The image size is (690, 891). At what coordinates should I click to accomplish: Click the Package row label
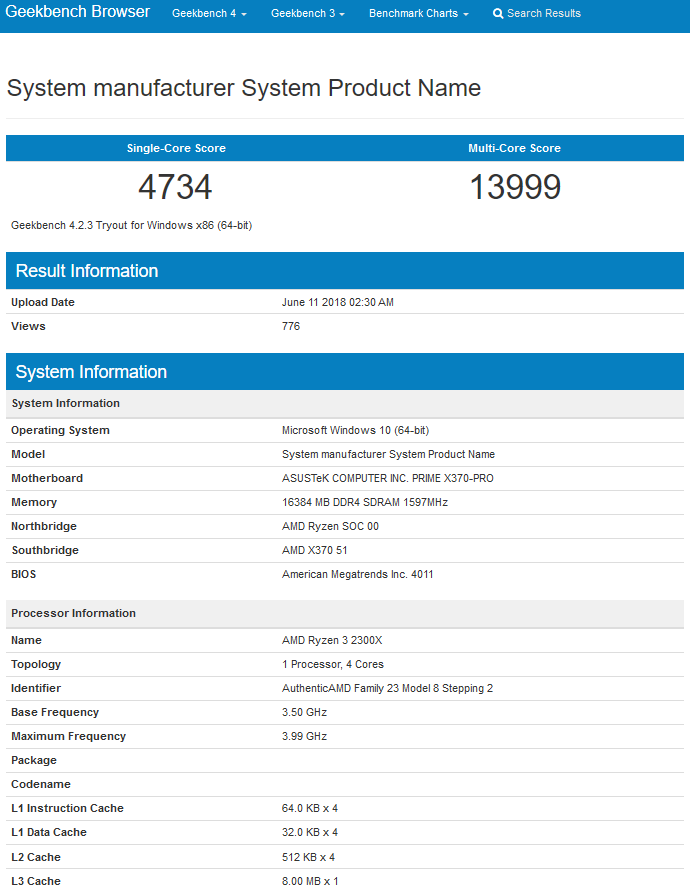(34, 760)
